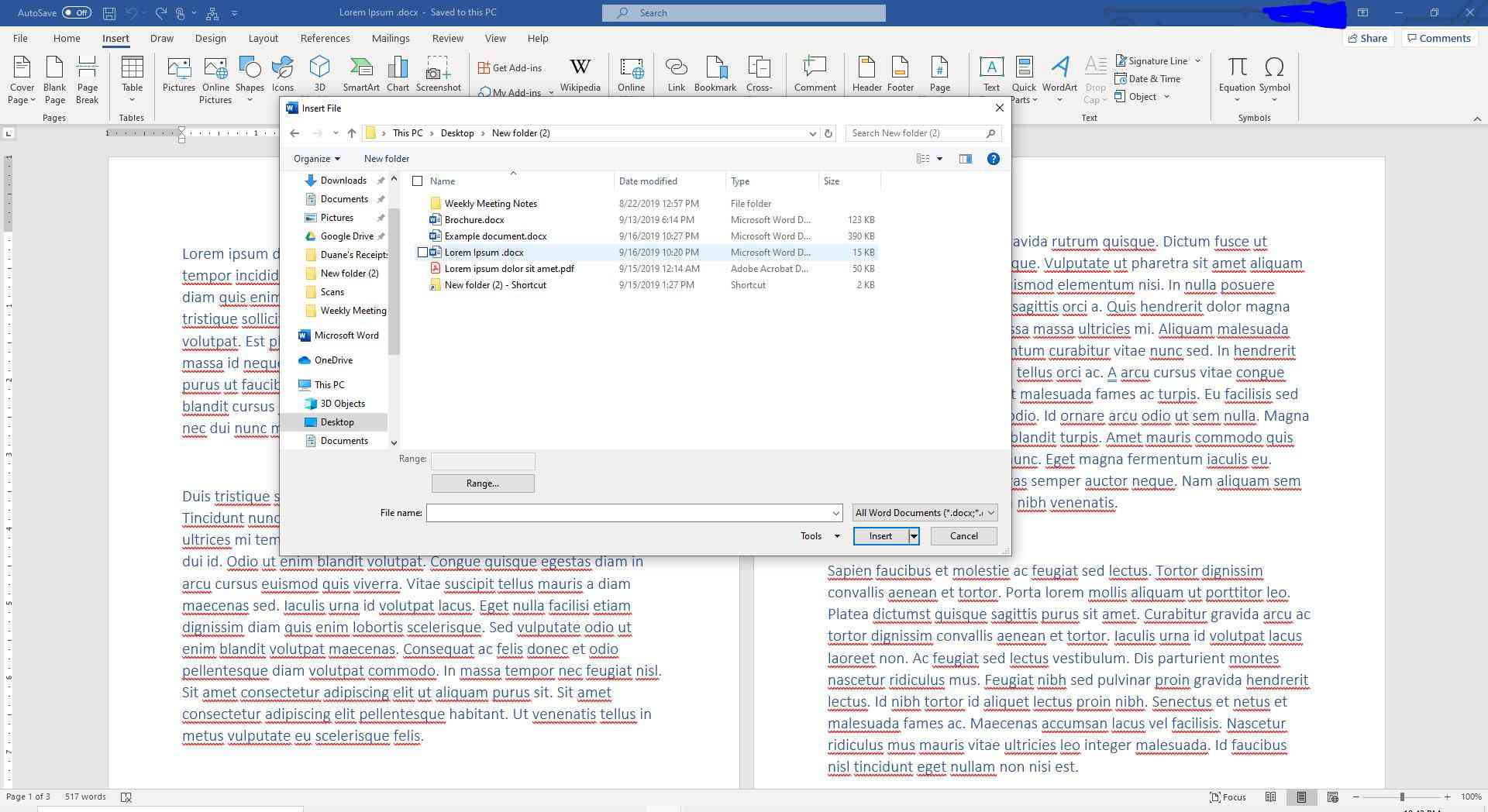Viewport: 1488px width, 812px height.
Task: Click the Search New folder (2) box
Action: 923,133
